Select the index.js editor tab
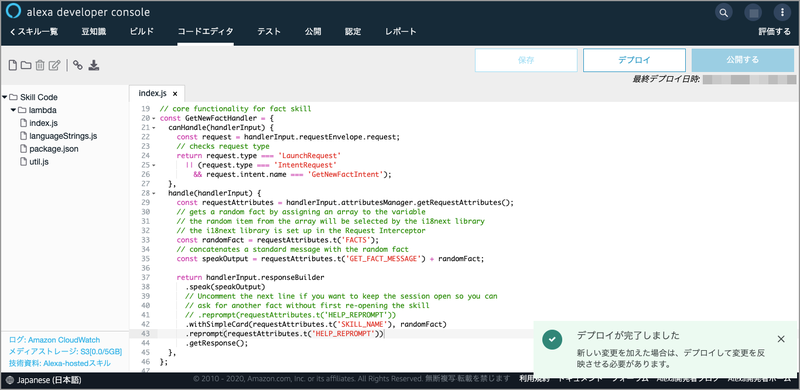Screen dimensions: 800x390 [x=153, y=93]
